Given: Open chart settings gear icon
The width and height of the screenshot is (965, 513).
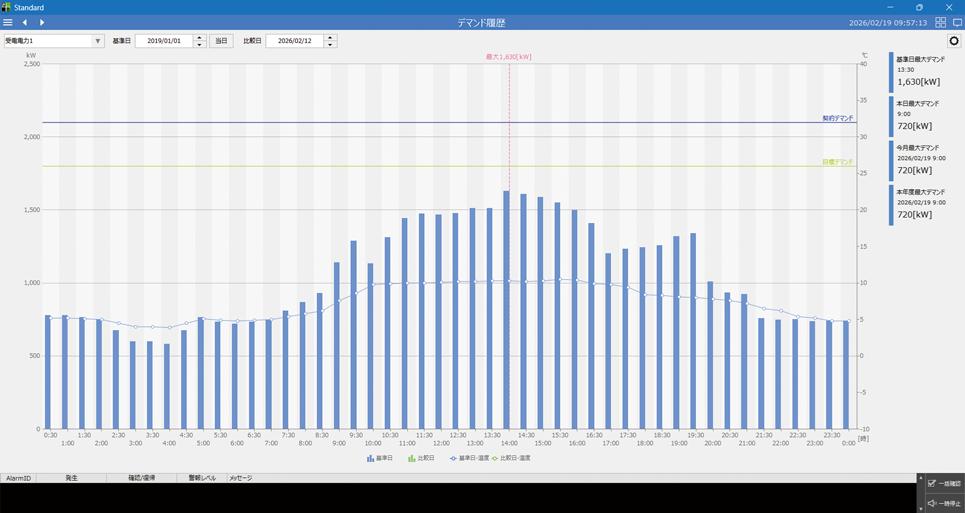Looking at the screenshot, I should pyautogui.click(x=954, y=41).
